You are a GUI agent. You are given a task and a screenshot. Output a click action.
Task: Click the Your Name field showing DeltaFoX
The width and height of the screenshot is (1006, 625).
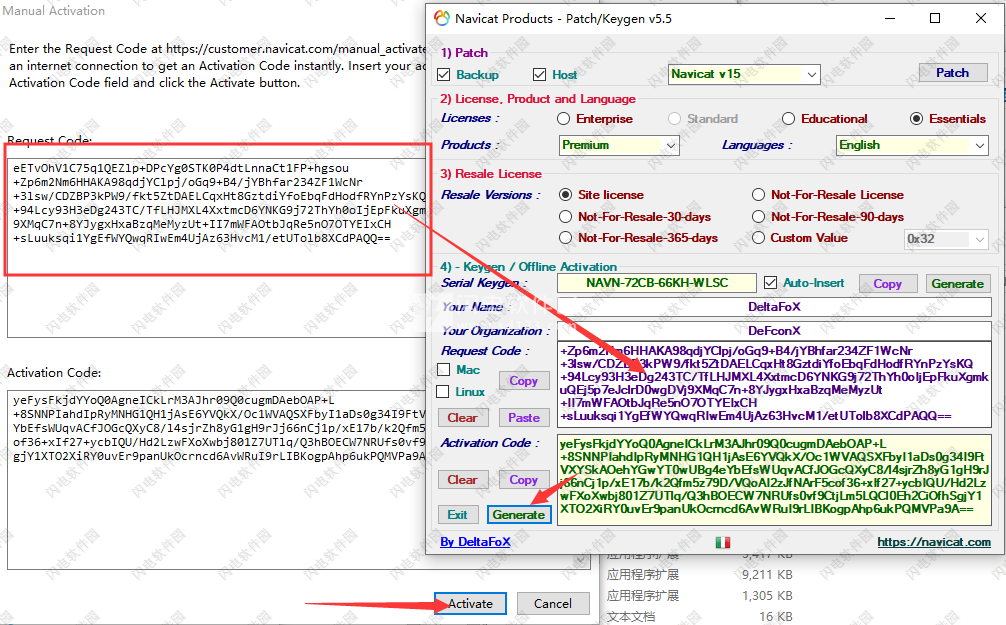click(774, 307)
